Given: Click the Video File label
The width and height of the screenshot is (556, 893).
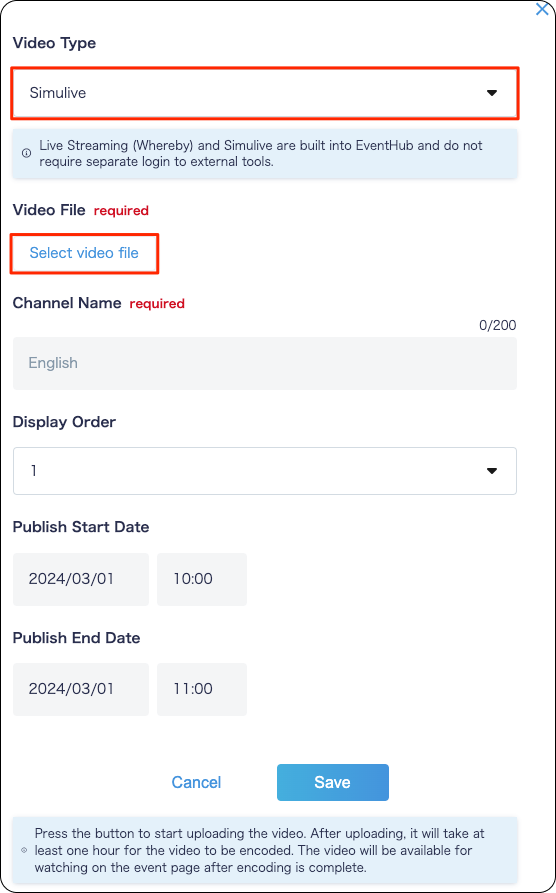Looking at the screenshot, I should [x=49, y=210].
